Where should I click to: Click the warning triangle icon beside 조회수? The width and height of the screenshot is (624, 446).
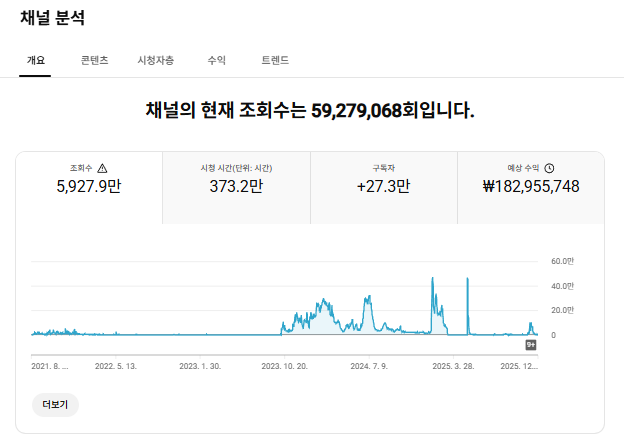coord(102,168)
